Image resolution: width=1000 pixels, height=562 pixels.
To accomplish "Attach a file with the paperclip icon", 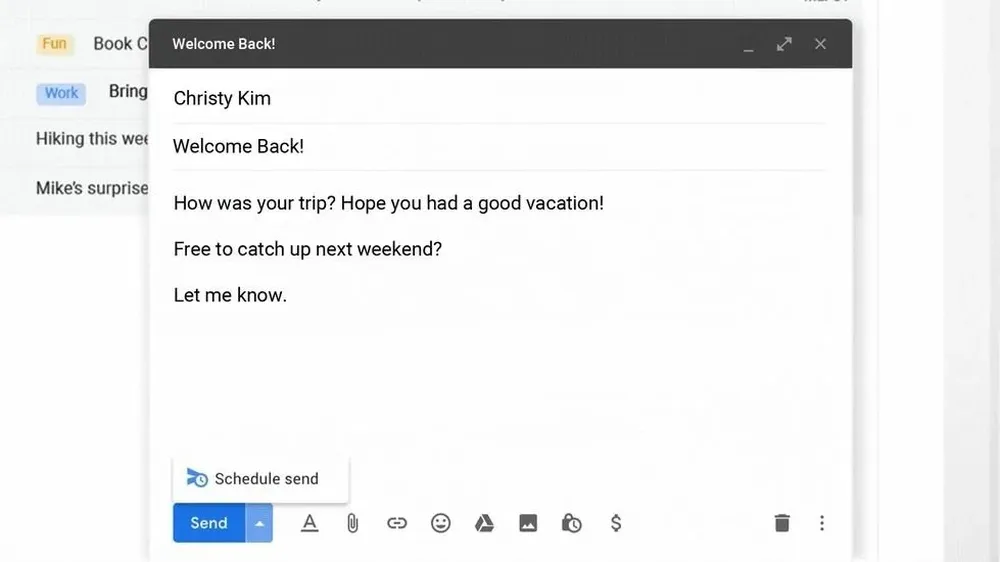I will [x=352, y=523].
